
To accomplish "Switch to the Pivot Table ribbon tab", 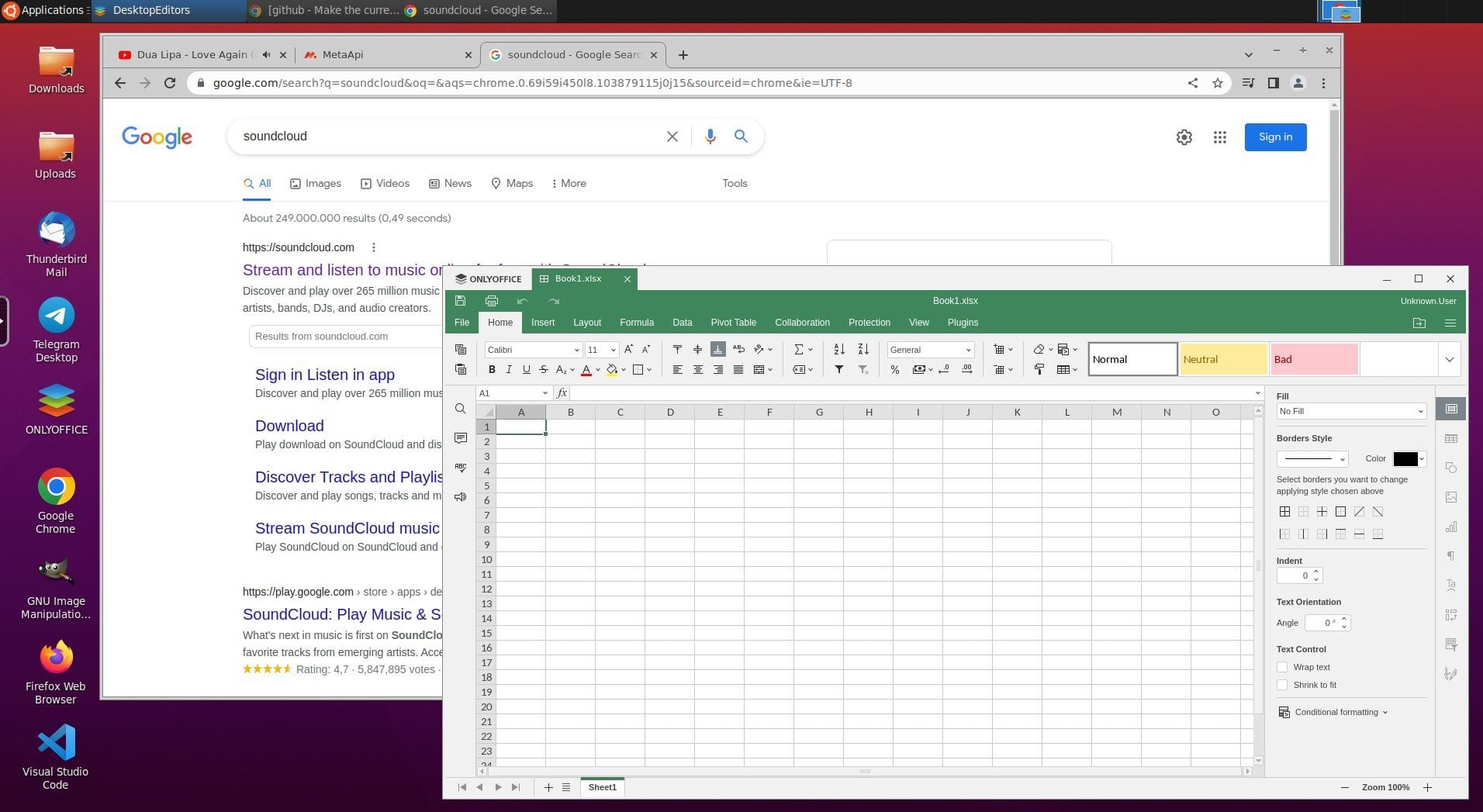I will (x=732, y=322).
